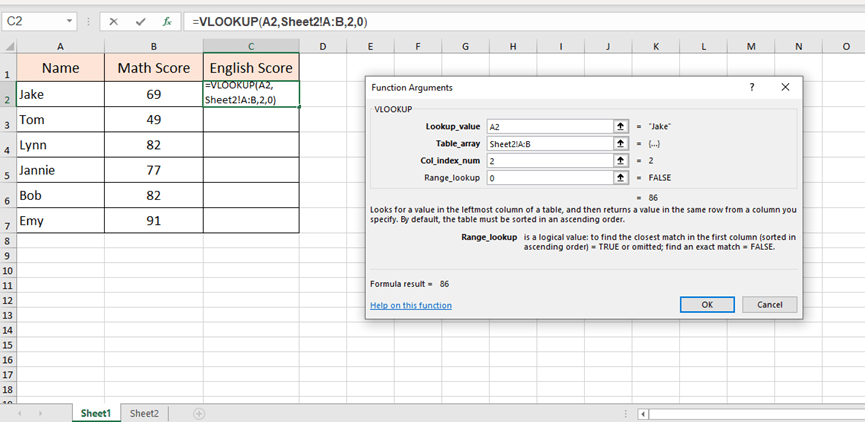Click into the Lookup_value input field
The height and width of the screenshot is (422, 865).
[550, 126]
